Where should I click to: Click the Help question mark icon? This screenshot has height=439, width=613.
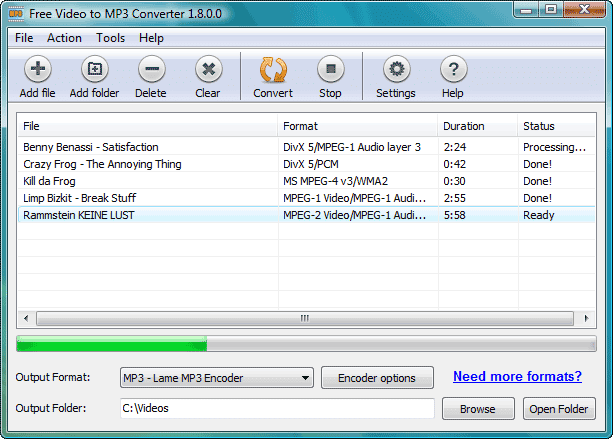coord(453,69)
